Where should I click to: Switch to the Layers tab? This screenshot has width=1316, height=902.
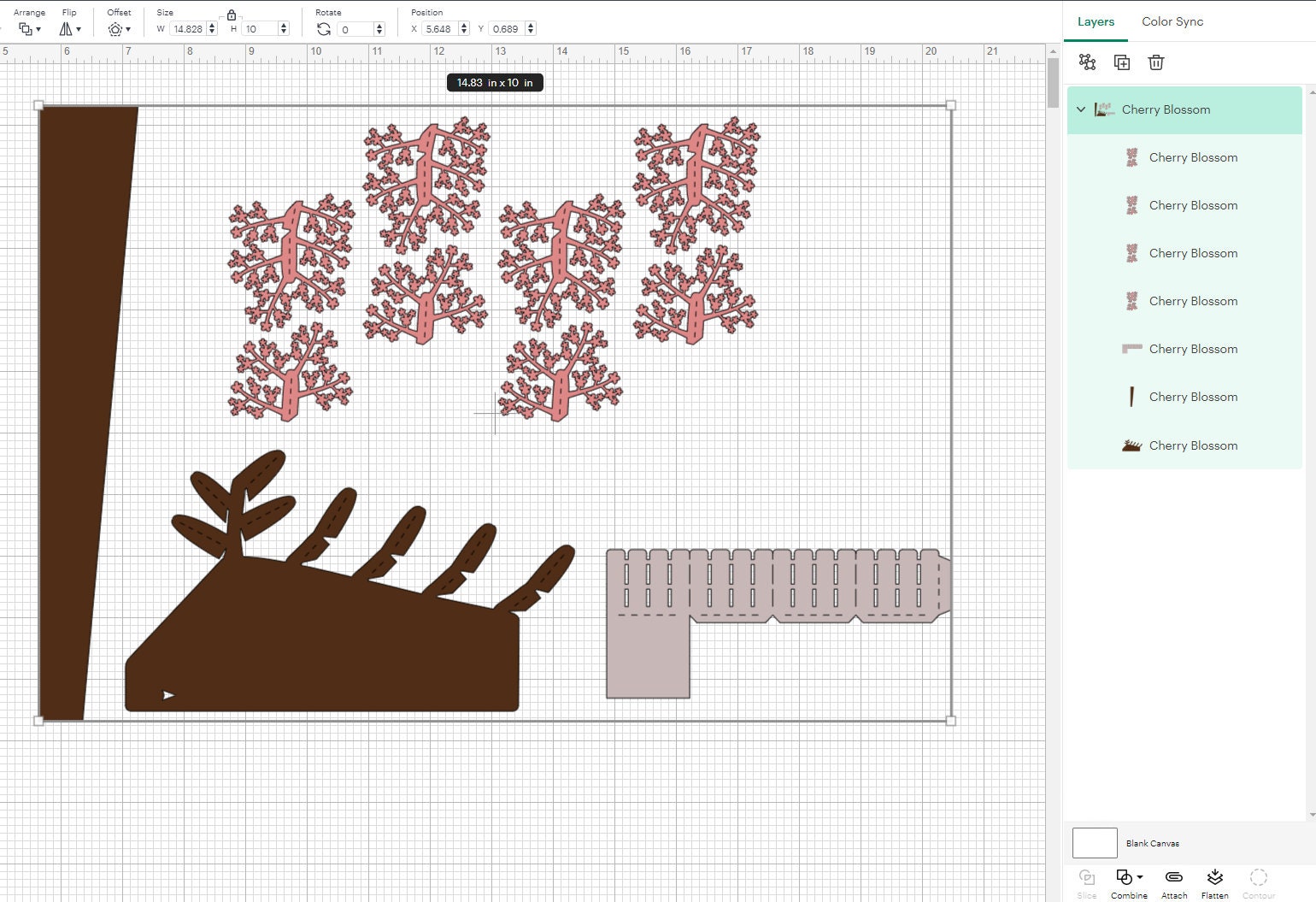(1096, 21)
